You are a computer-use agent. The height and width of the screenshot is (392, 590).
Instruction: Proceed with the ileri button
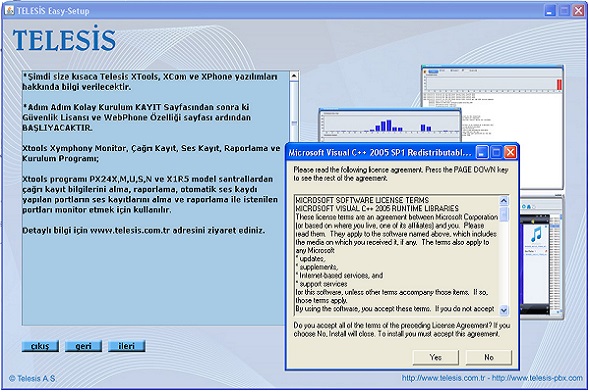tap(126, 346)
